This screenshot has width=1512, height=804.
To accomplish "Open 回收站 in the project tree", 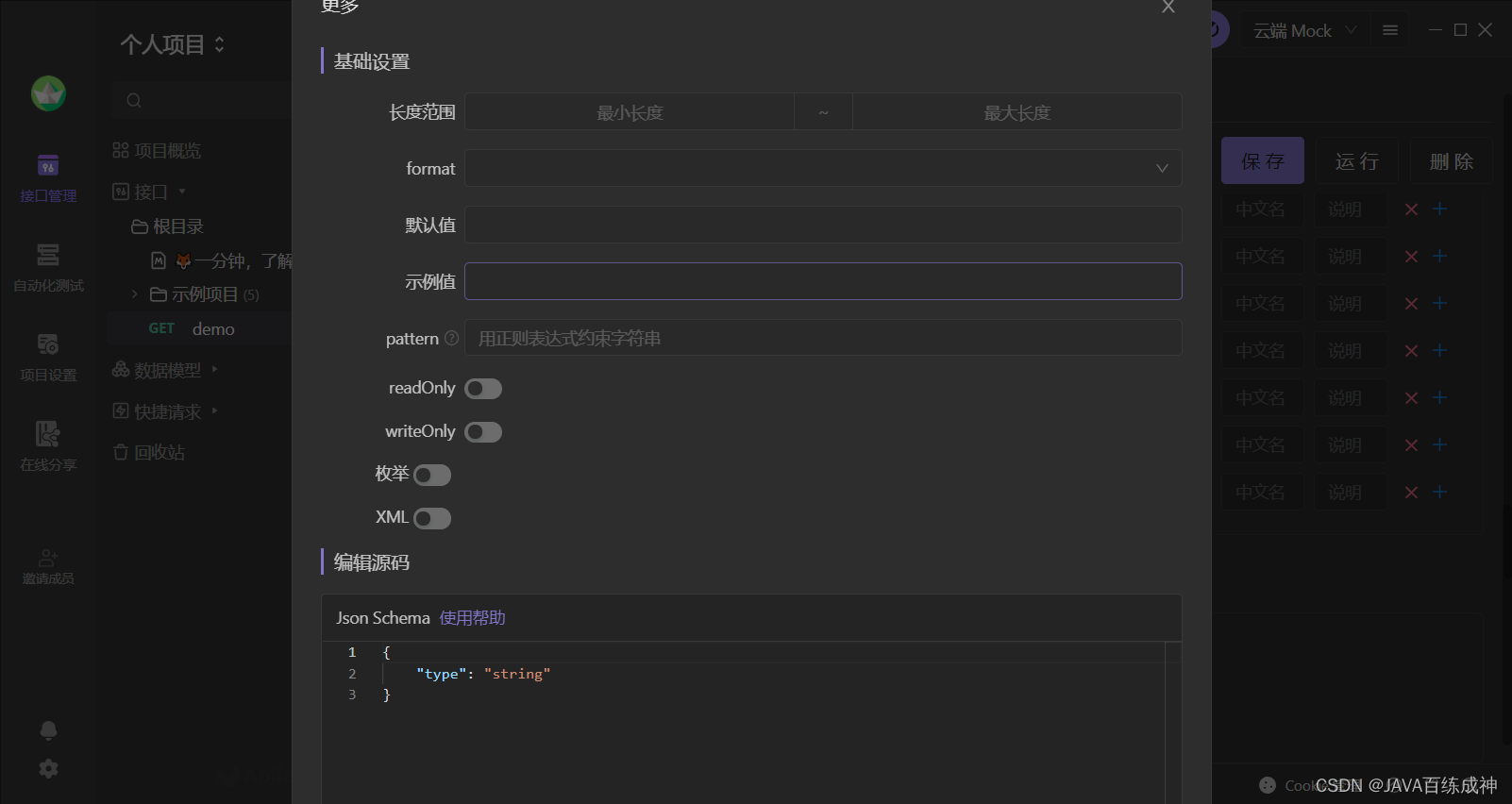I will click(149, 452).
